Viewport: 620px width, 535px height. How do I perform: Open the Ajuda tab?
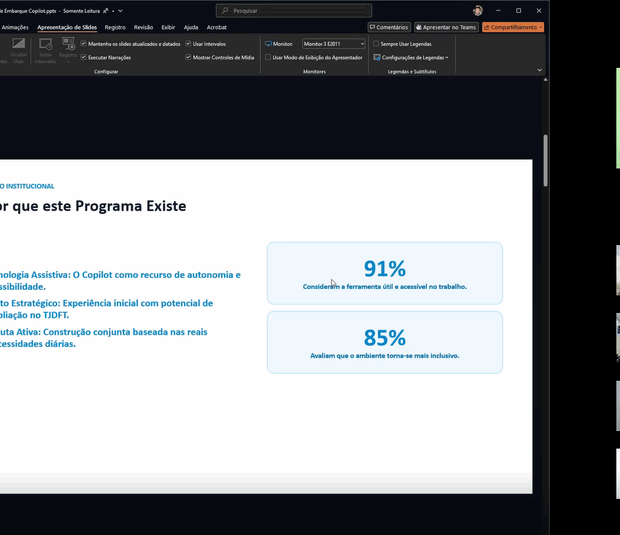(x=191, y=27)
